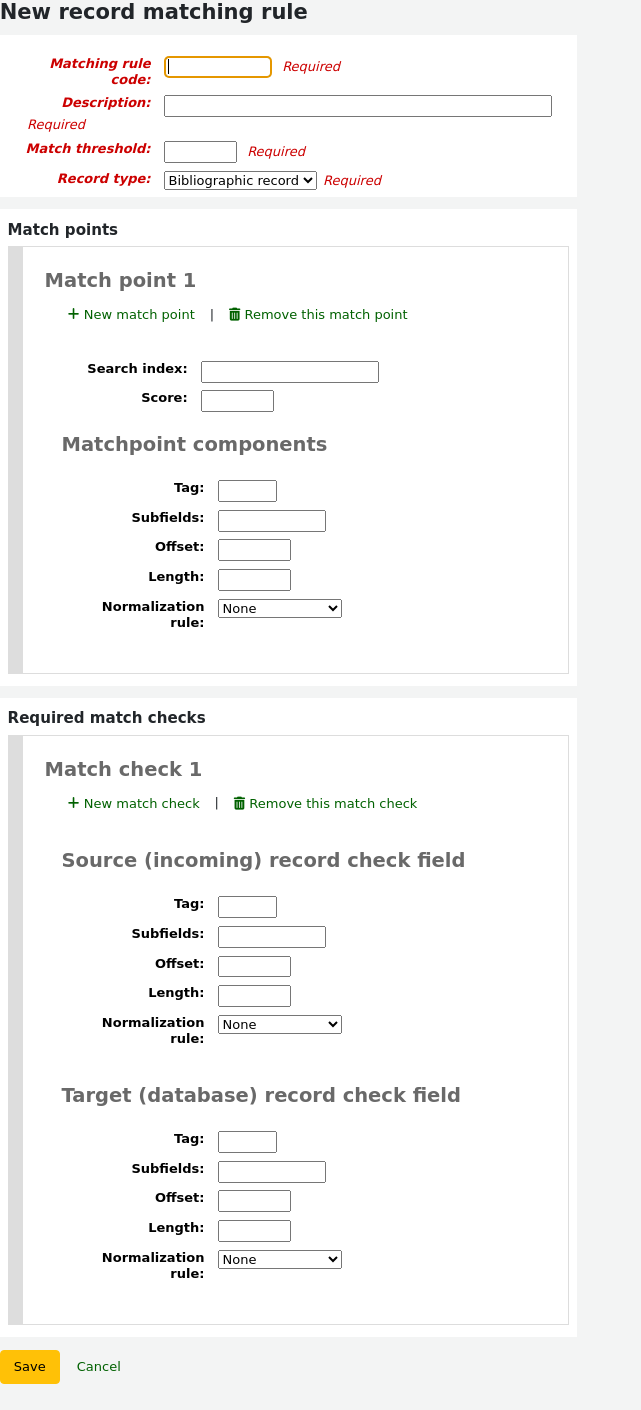Image resolution: width=641 pixels, height=1410 pixels.
Task: Click the Tag field under Matchpoint components
Action: click(246, 490)
